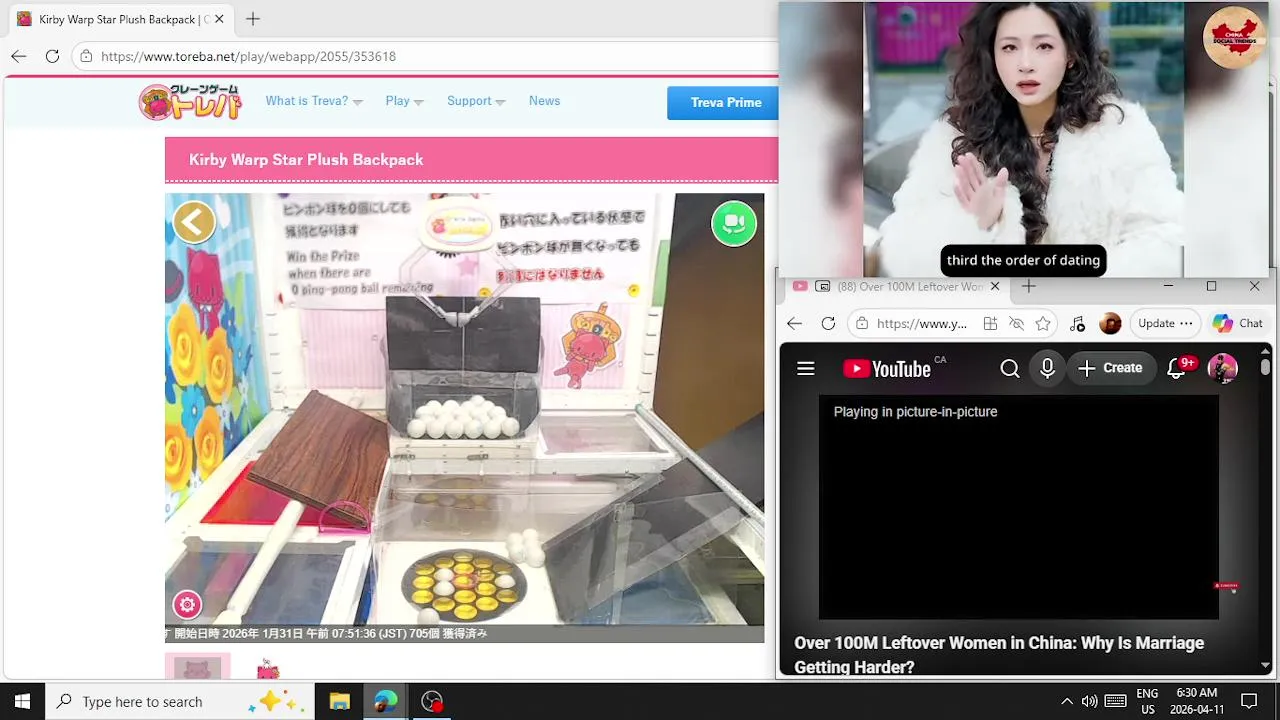Click the Toreba logo
The width and height of the screenshot is (1280, 720).
tap(190, 102)
